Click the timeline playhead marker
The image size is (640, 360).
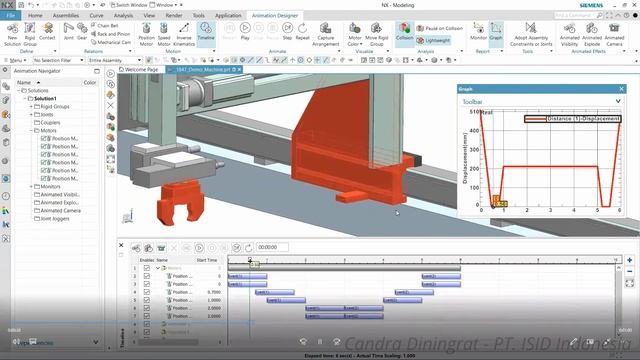pyautogui.click(x=250, y=260)
